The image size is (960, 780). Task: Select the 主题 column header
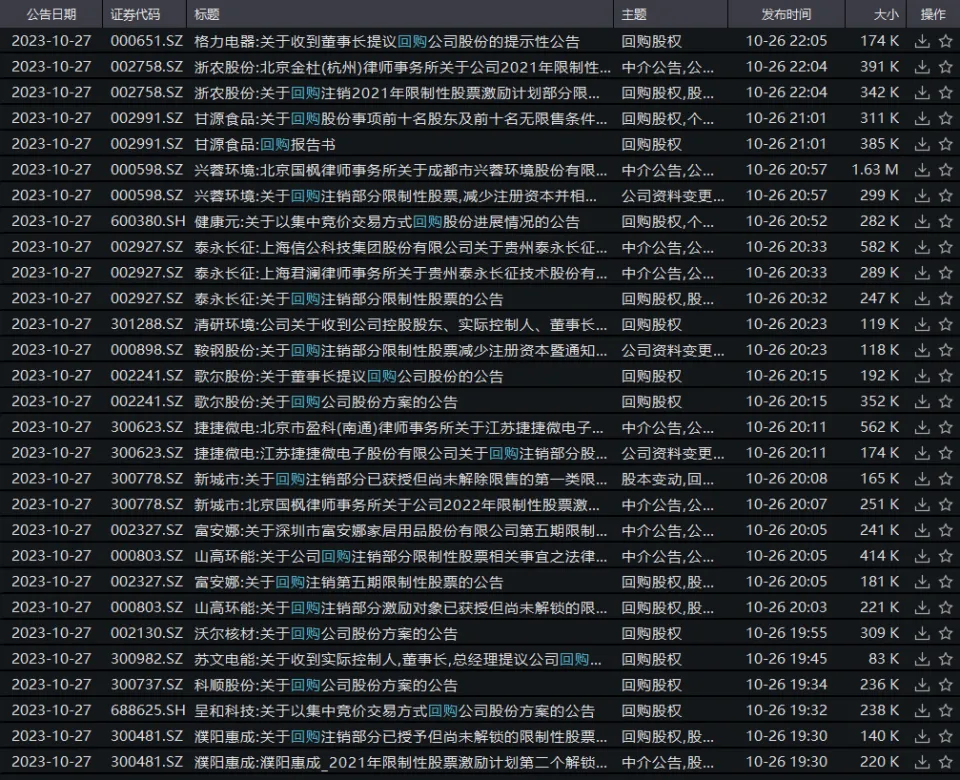pos(634,15)
